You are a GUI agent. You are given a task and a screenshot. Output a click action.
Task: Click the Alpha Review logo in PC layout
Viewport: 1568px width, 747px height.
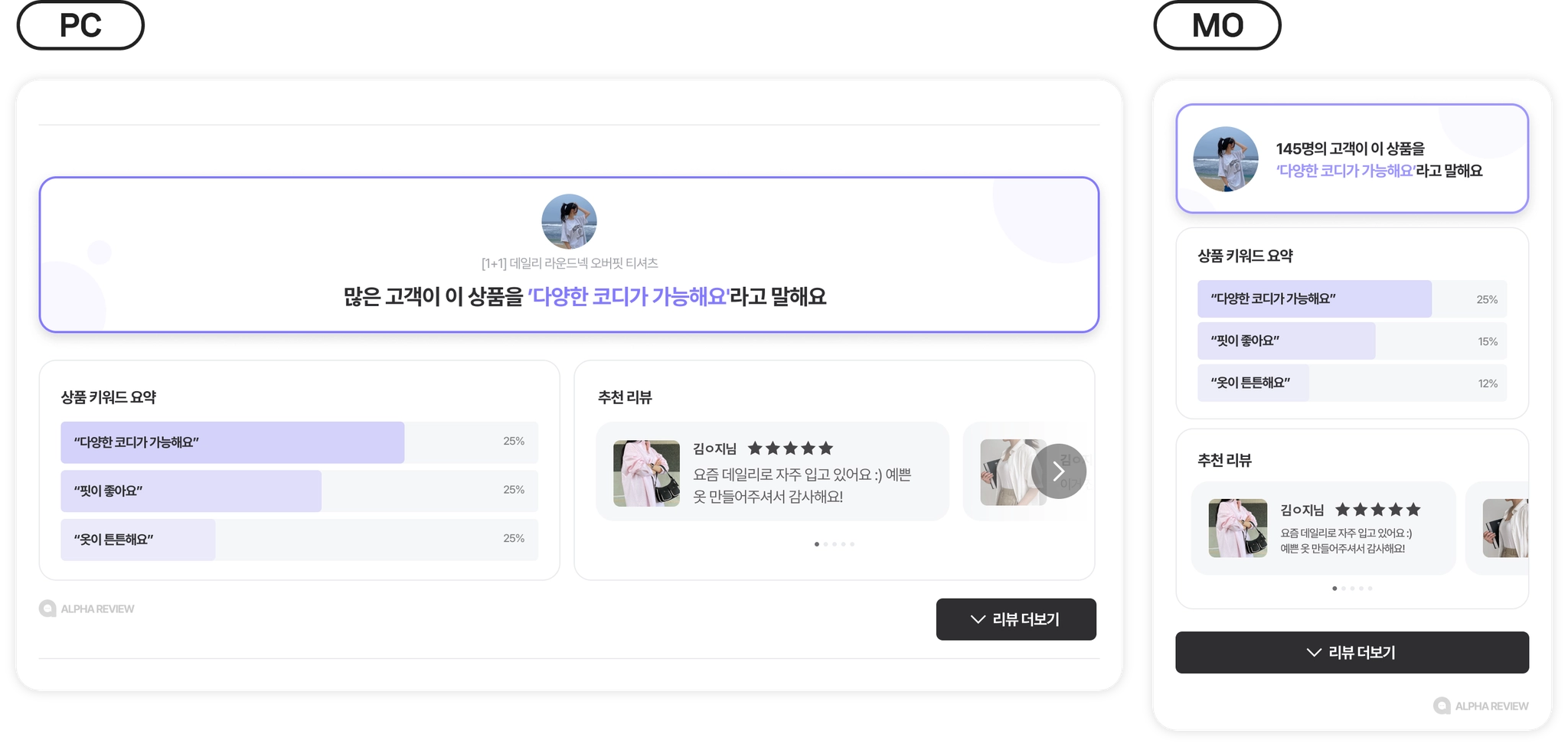87,608
